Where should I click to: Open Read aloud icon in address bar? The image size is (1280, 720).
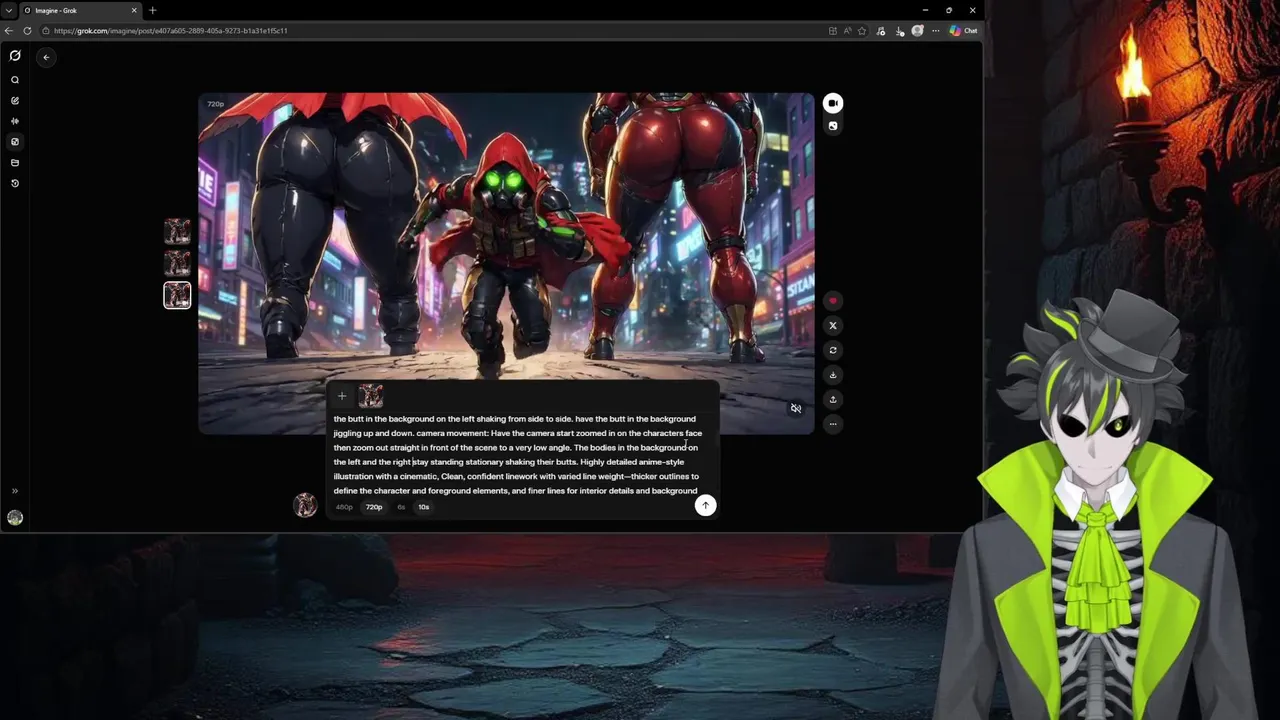pos(847,31)
